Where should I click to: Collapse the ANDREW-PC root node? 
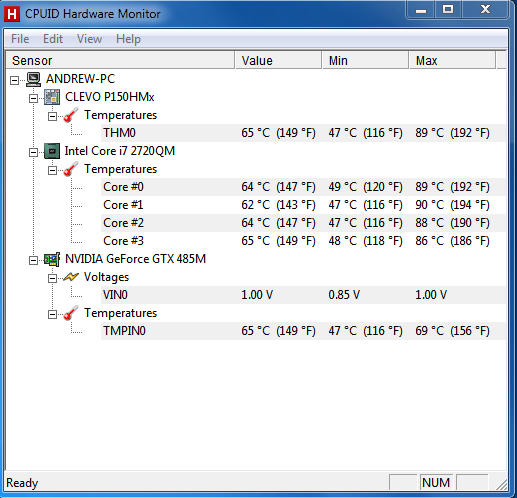pyautogui.click(x=14, y=80)
